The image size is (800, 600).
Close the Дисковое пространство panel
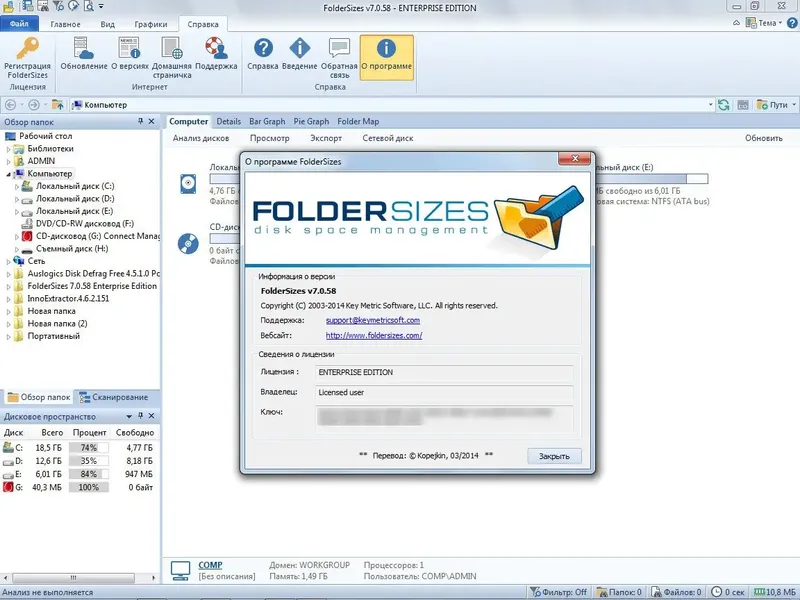point(152,416)
